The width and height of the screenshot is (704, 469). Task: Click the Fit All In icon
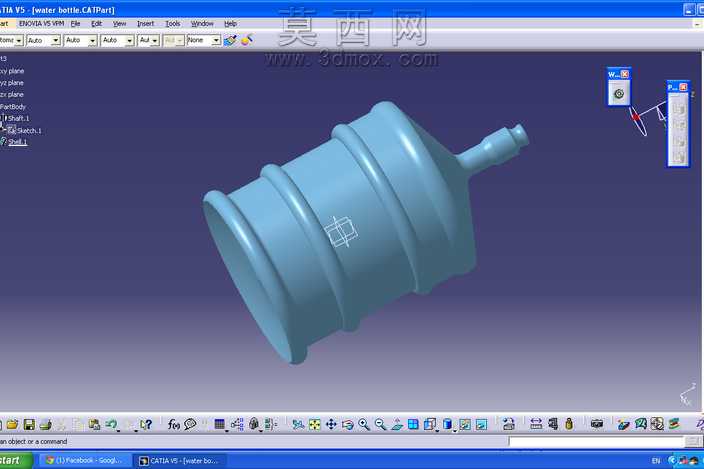[x=314, y=424]
